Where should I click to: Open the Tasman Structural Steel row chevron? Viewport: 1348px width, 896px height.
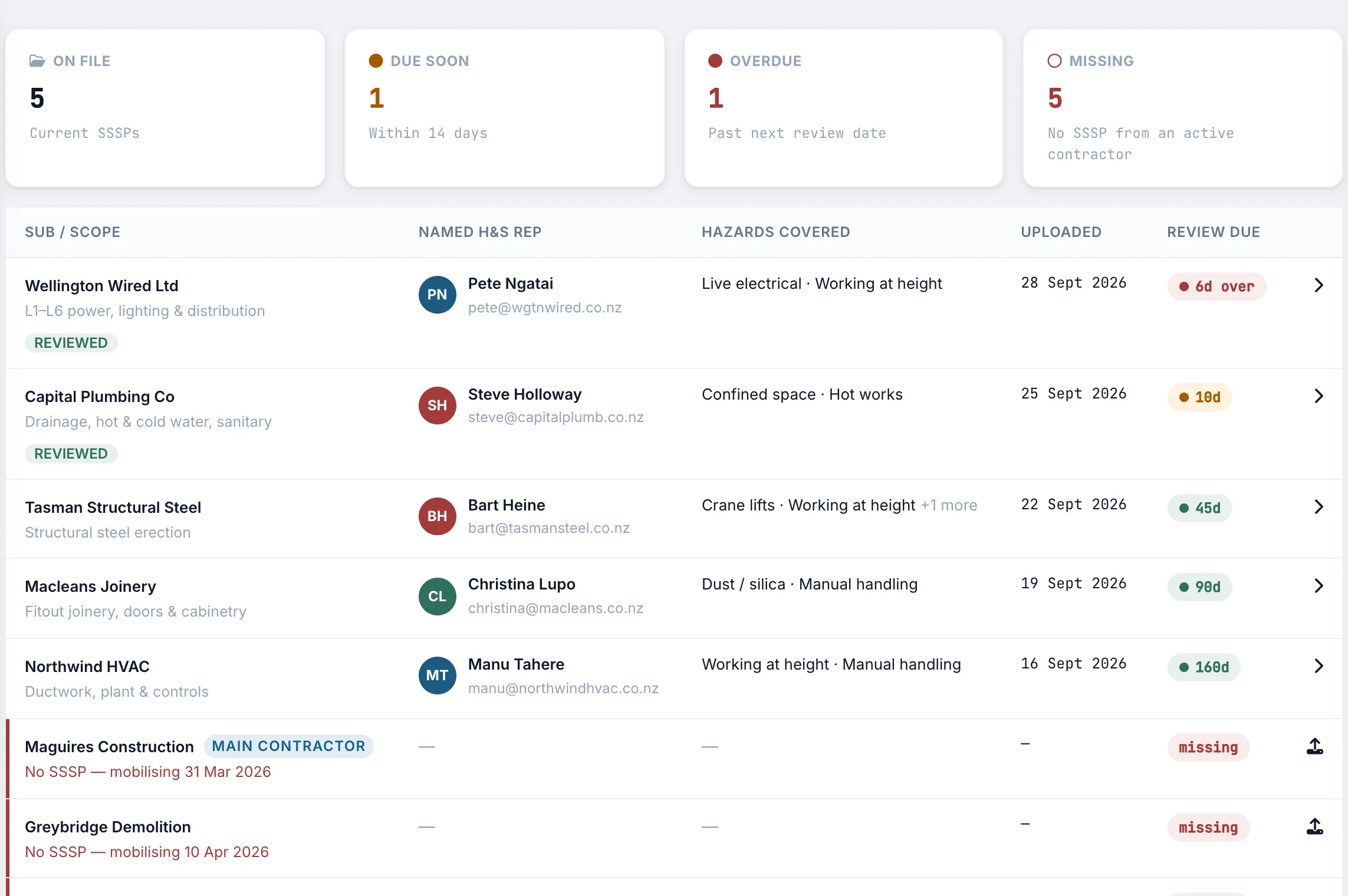1319,507
